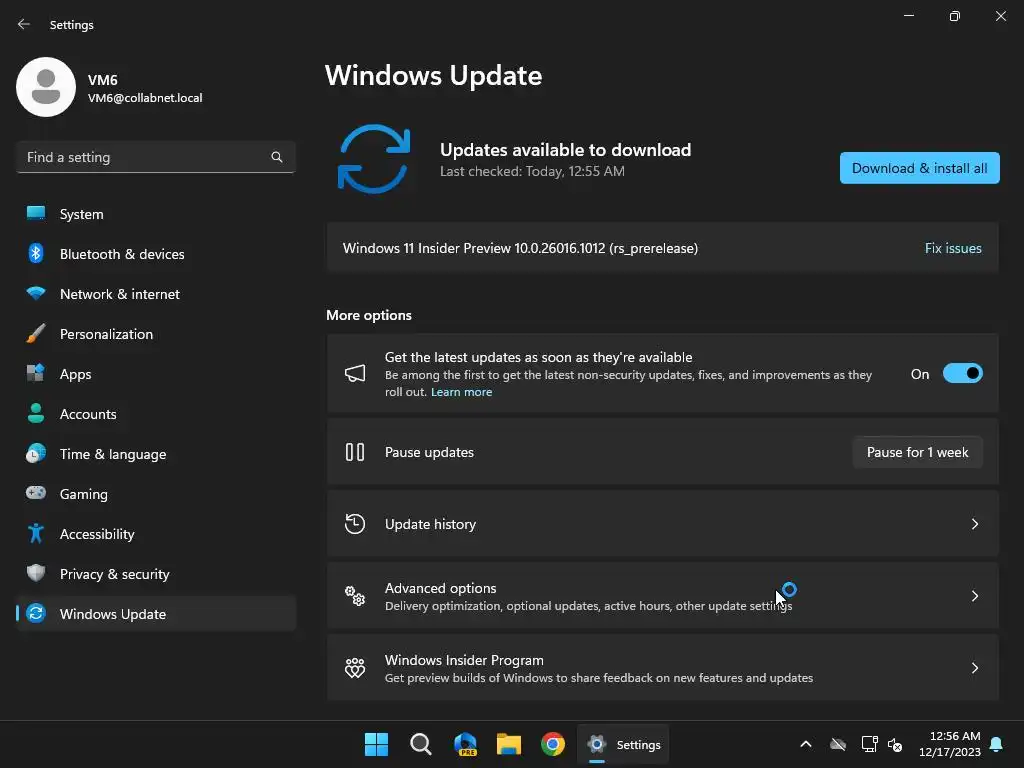This screenshot has width=1024, height=768.
Task: Open taskbar Search
Action: [x=421, y=744]
